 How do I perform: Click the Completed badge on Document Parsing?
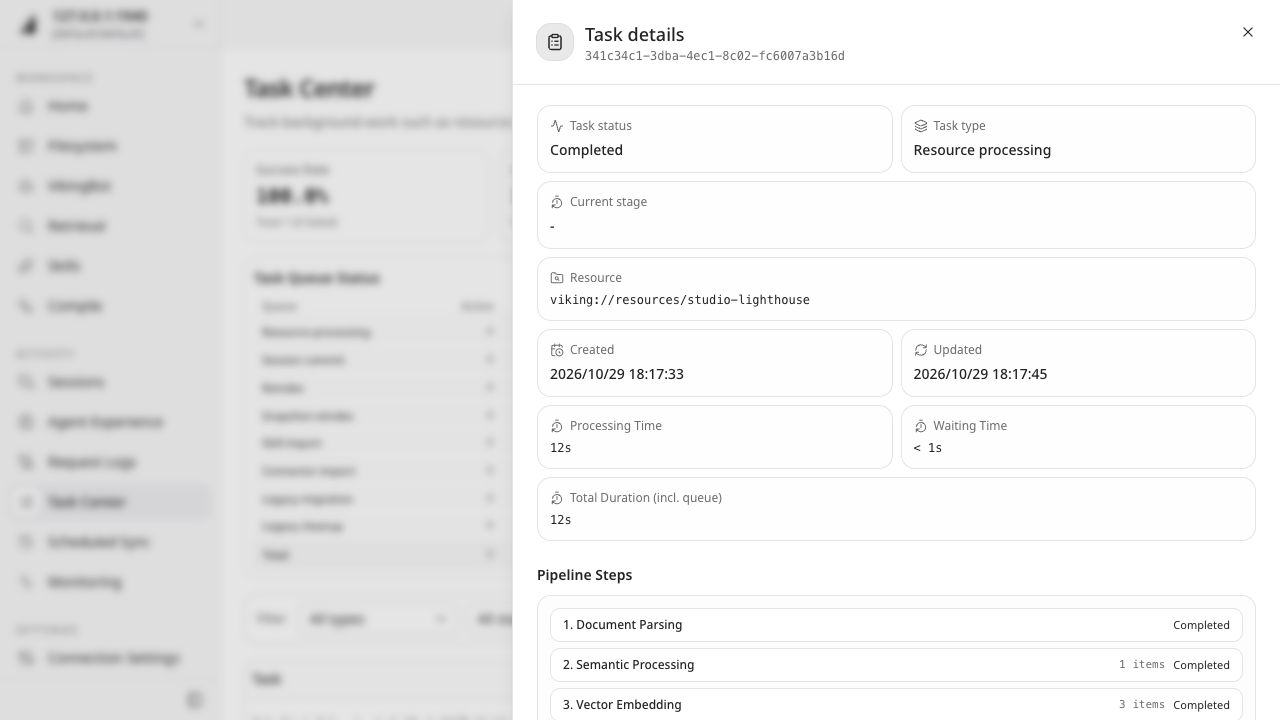pyautogui.click(x=1201, y=625)
